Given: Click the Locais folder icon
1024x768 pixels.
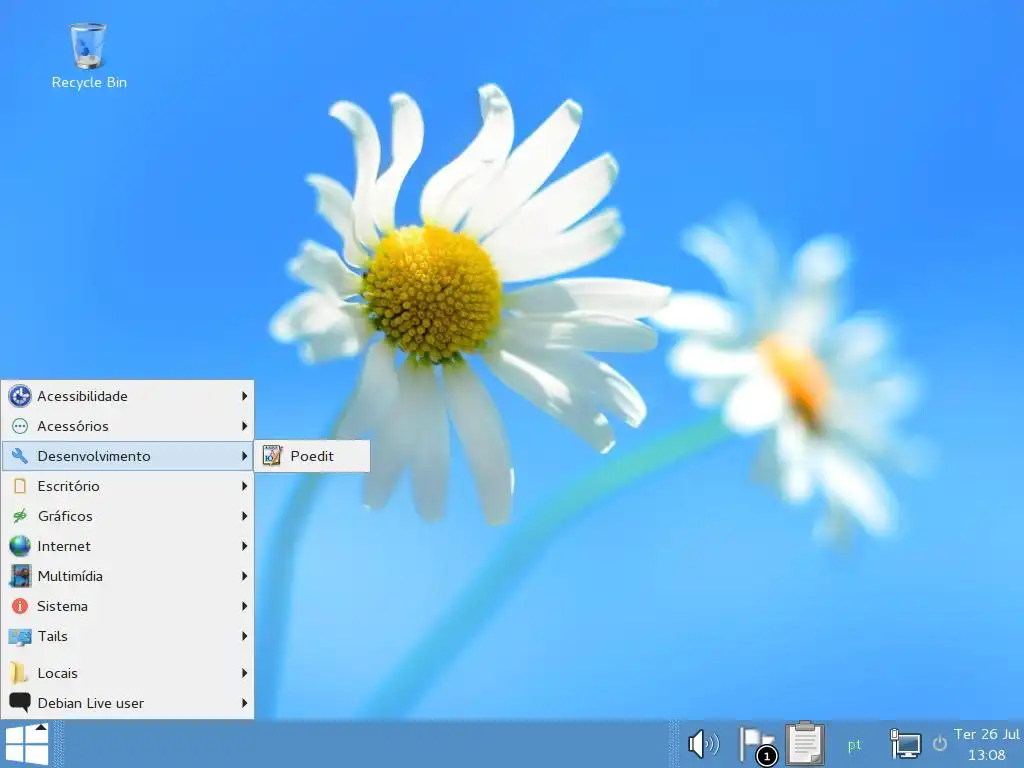Looking at the screenshot, I should (x=19, y=673).
